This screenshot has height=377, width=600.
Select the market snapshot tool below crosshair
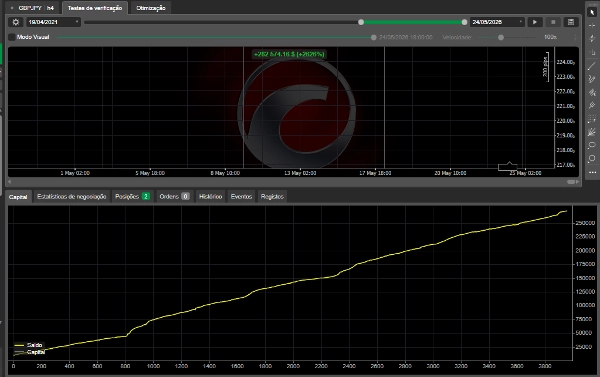tap(592, 39)
